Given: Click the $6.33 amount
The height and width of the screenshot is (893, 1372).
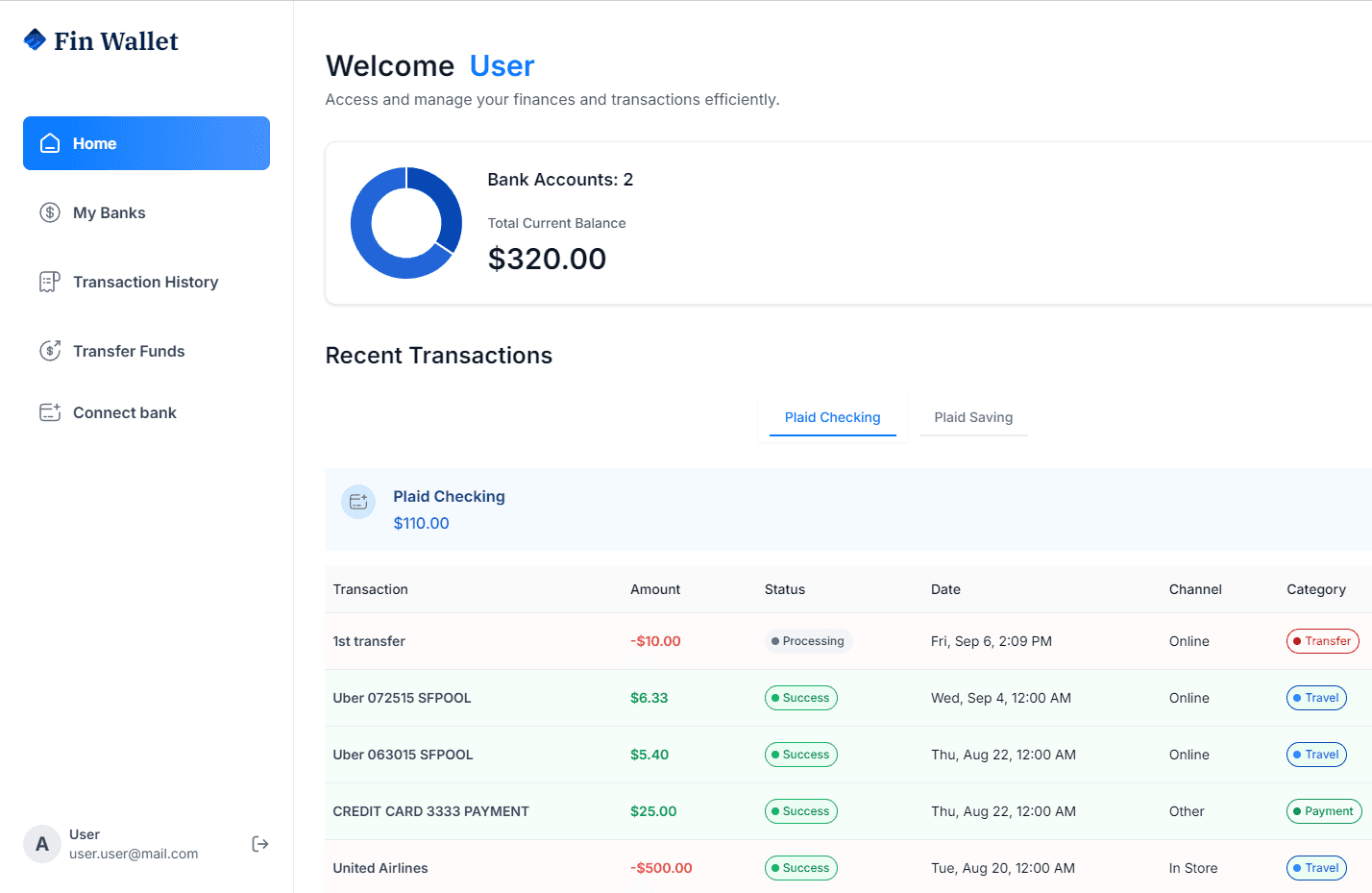Looking at the screenshot, I should (x=649, y=698).
